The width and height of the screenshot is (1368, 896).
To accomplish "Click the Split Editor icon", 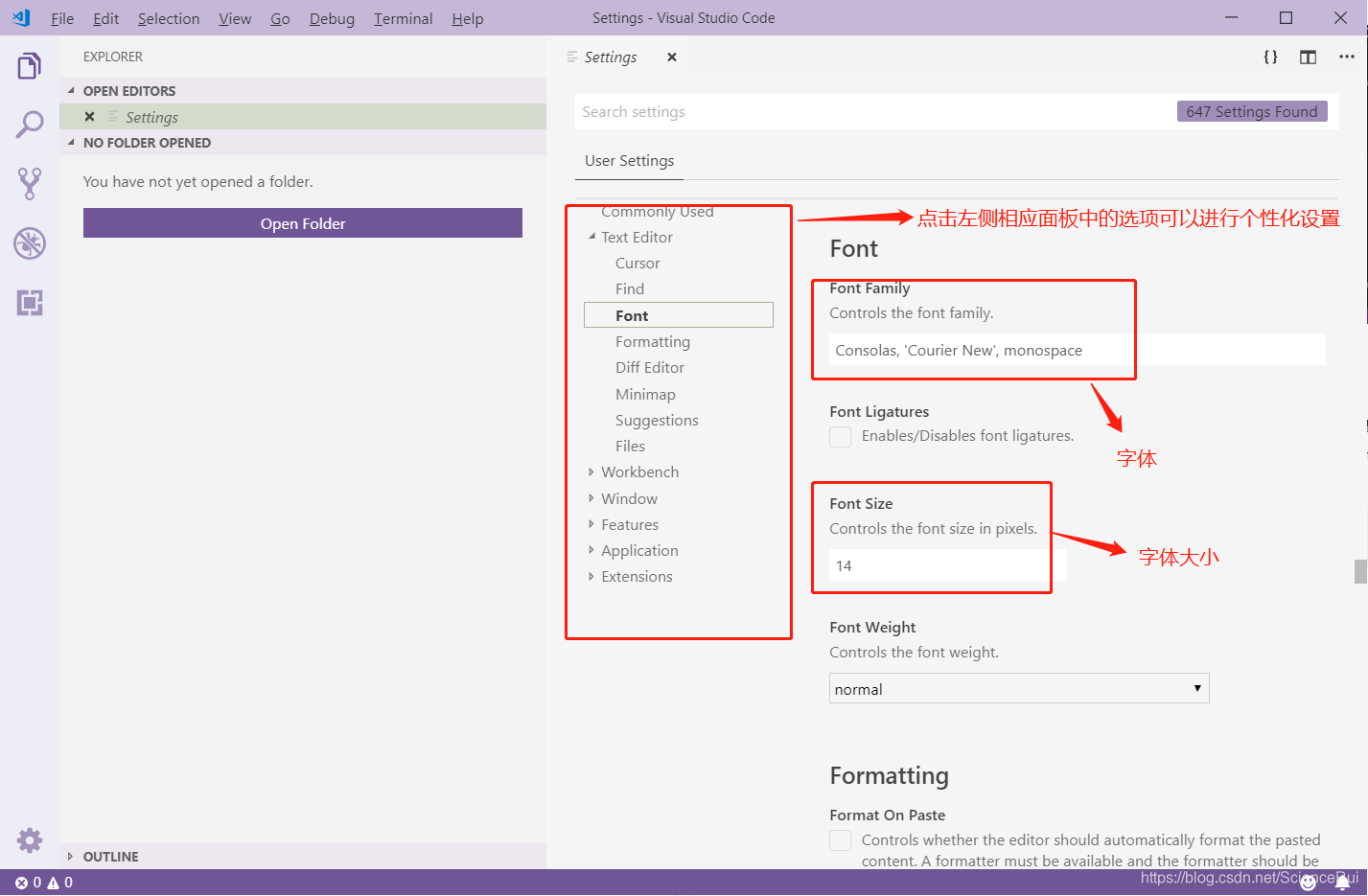I will [x=1308, y=57].
